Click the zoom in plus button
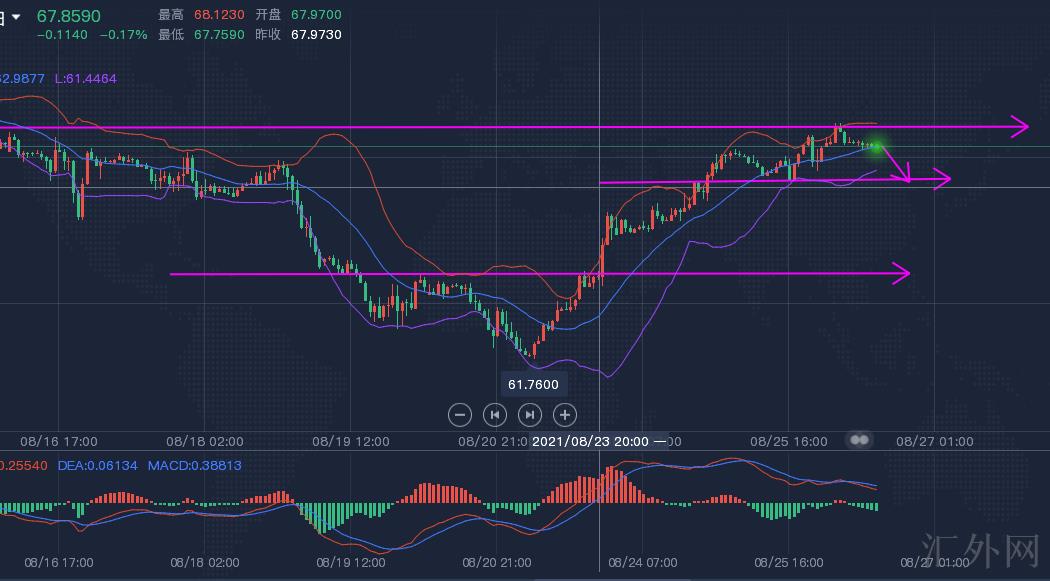This screenshot has height=581, width=1050. [x=565, y=414]
